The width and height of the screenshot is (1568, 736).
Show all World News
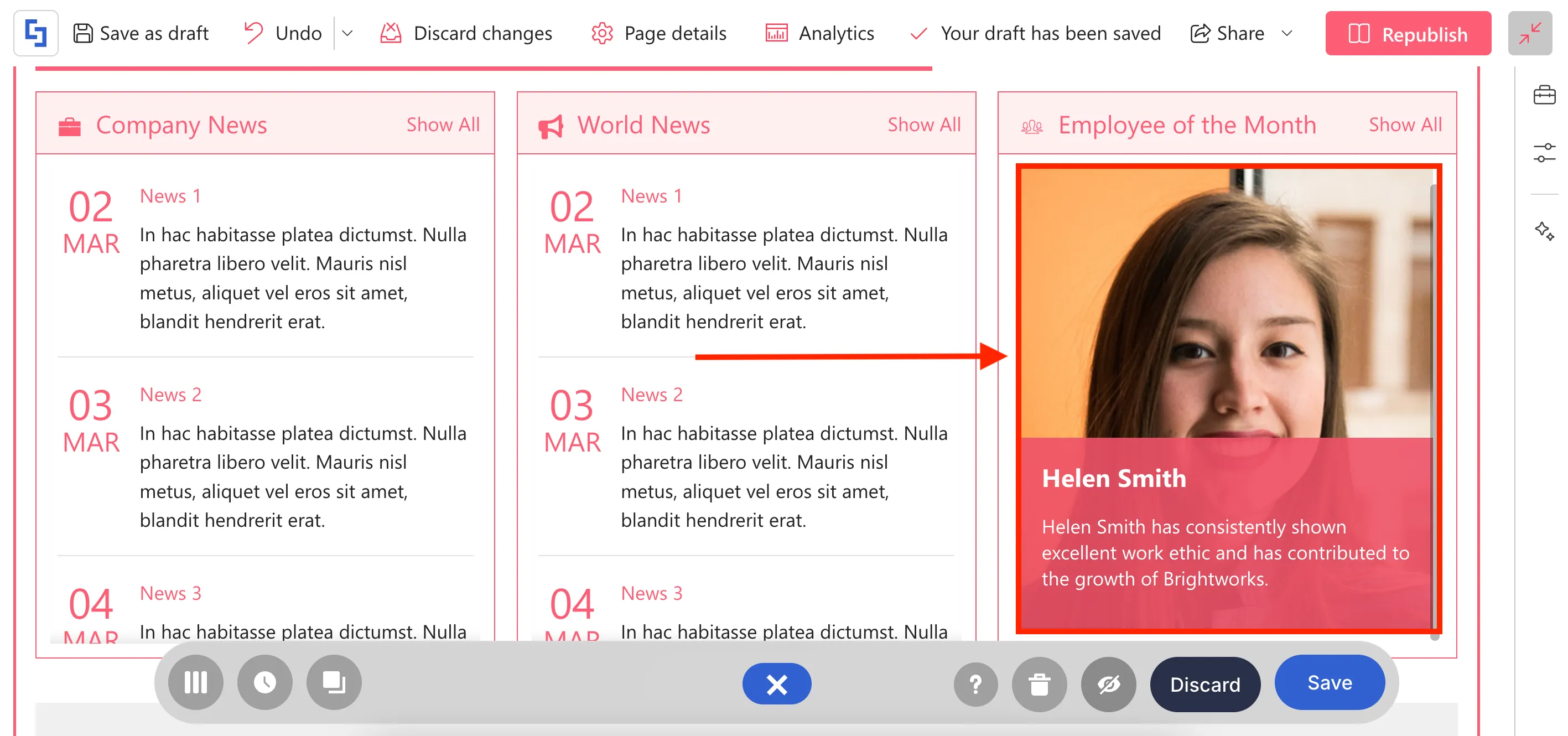pyautogui.click(x=924, y=125)
